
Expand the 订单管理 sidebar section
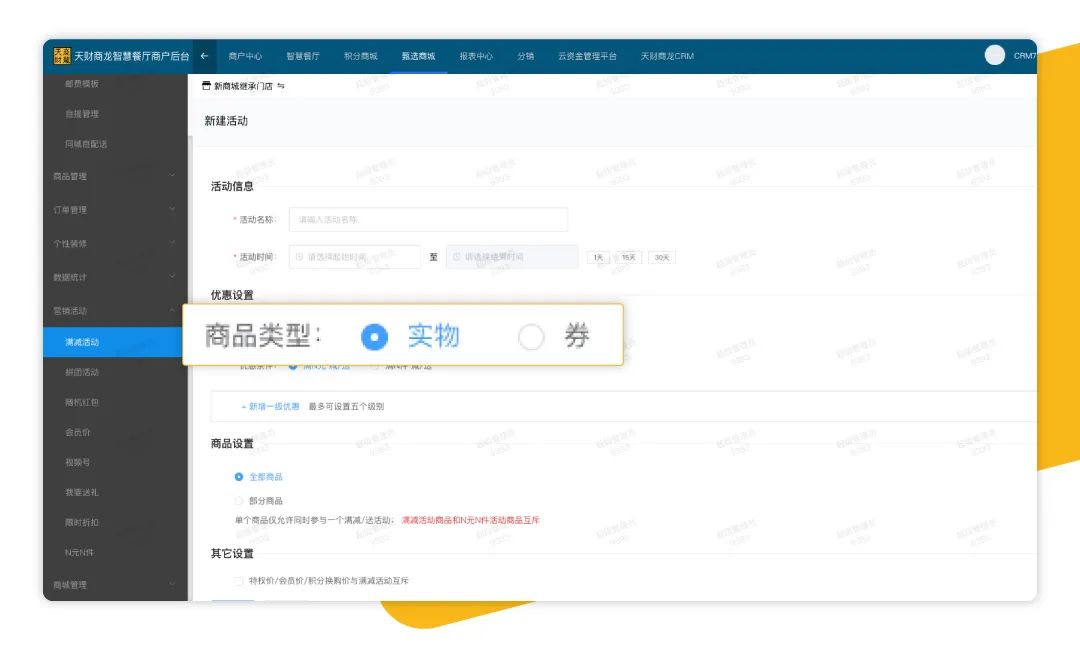115,209
